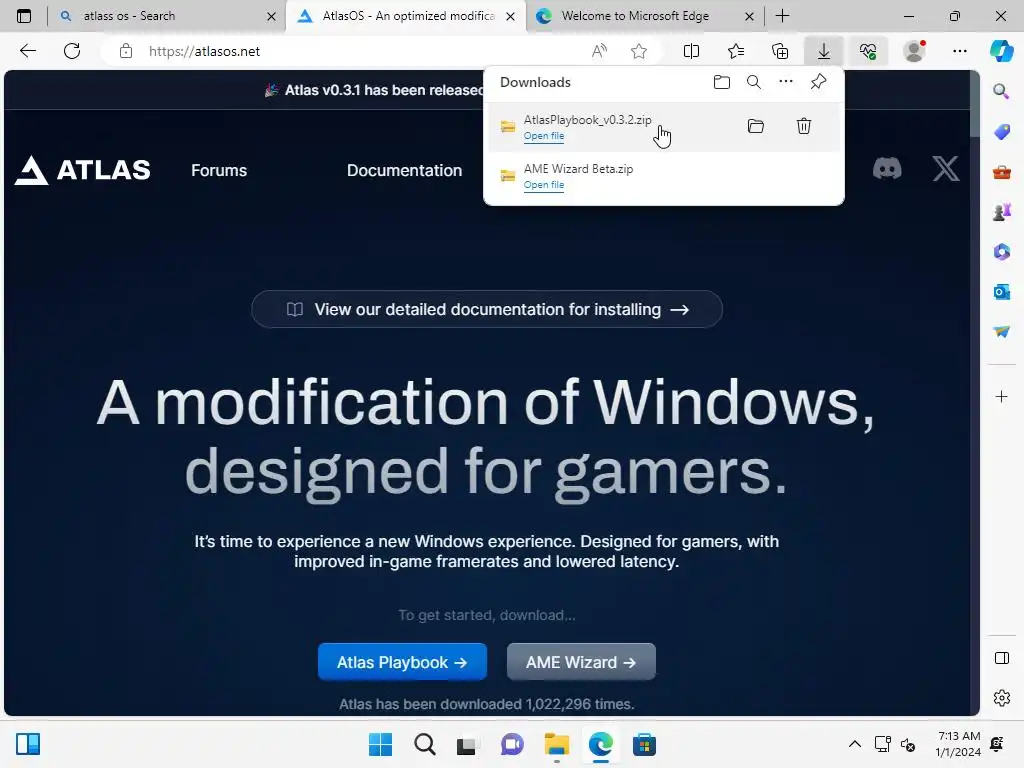The height and width of the screenshot is (768, 1024).
Task: Open sidebar Tools briefcase icon
Action: pos(1002,172)
